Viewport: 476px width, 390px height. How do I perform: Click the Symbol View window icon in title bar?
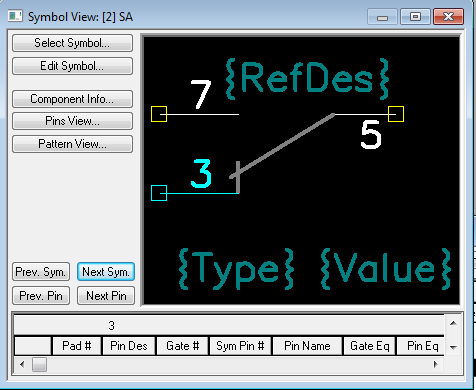[x=15, y=16]
